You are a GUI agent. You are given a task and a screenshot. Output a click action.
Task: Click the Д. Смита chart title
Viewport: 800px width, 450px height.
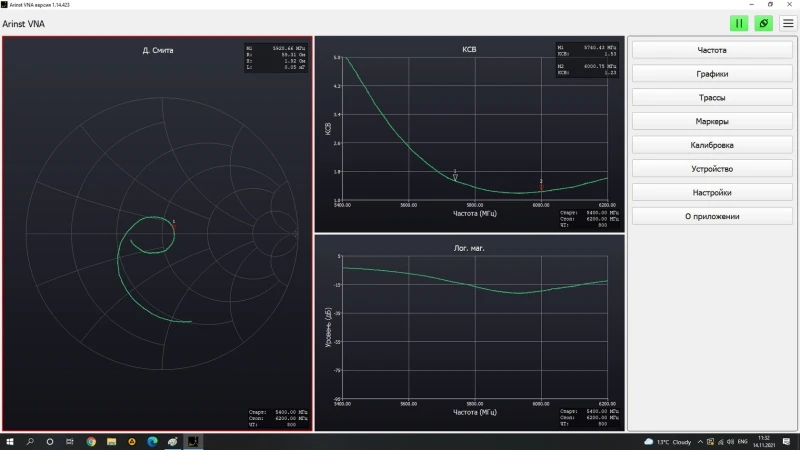tap(158, 51)
